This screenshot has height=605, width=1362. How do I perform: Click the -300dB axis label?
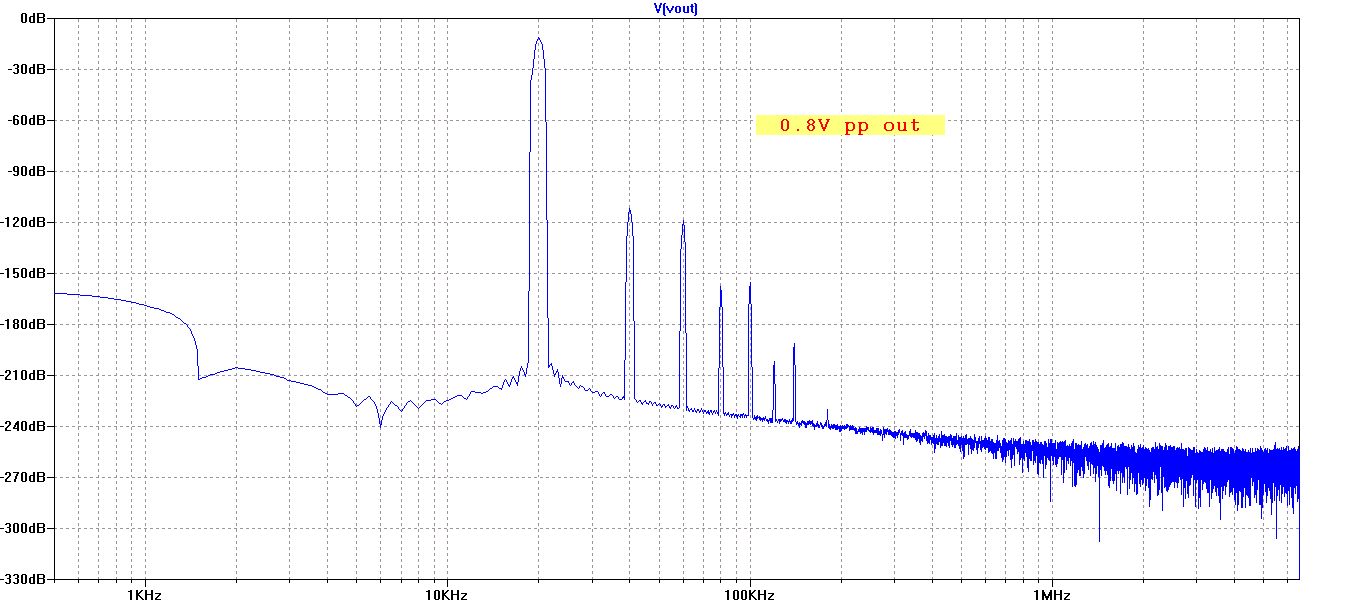(x=25, y=528)
